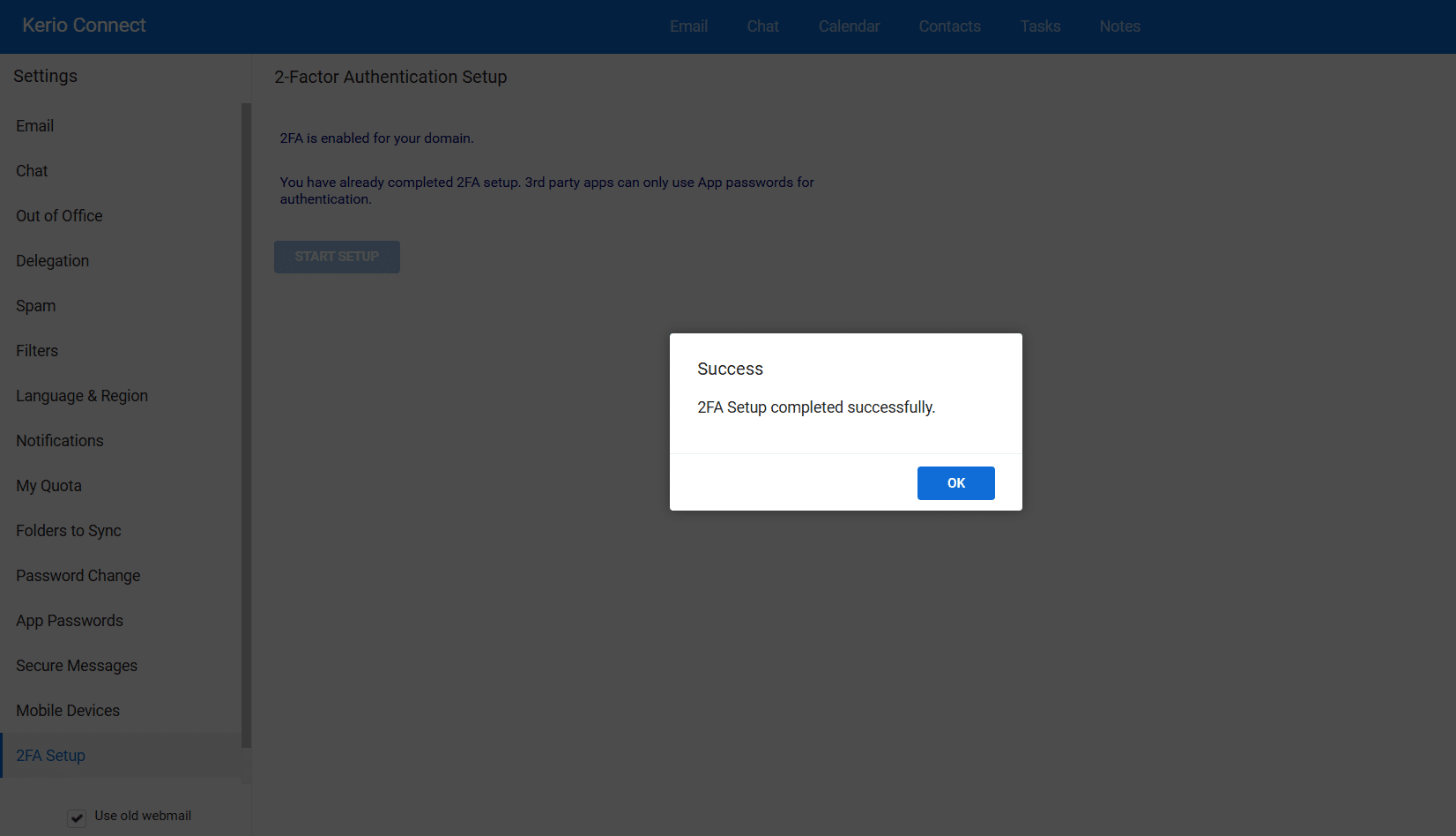The width and height of the screenshot is (1456, 836).
Task: Select Chat in the top navigation bar
Action: [x=762, y=26]
